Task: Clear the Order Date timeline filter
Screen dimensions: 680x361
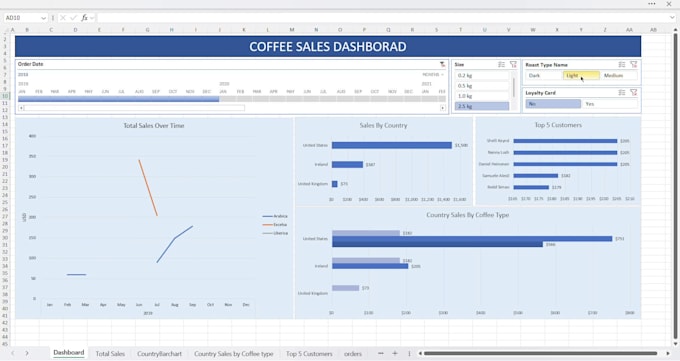Action: pyautogui.click(x=442, y=64)
